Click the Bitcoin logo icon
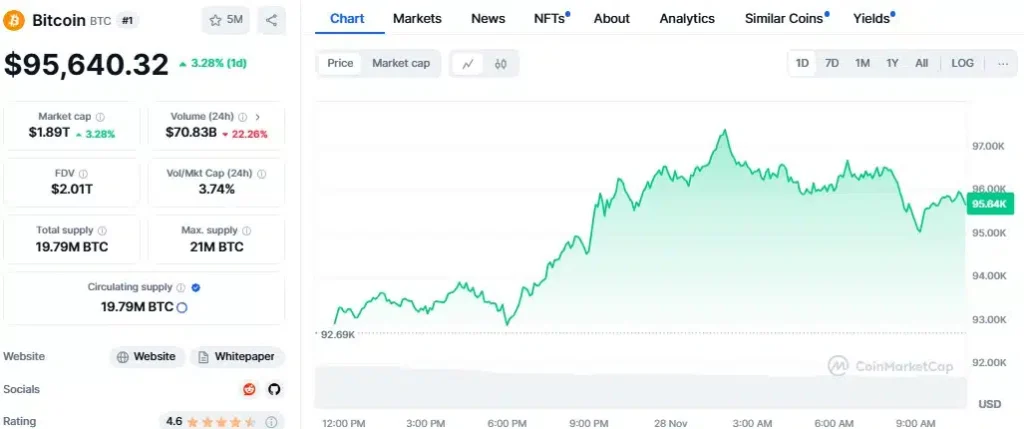The width and height of the screenshot is (1024, 429). pyautogui.click(x=15, y=20)
